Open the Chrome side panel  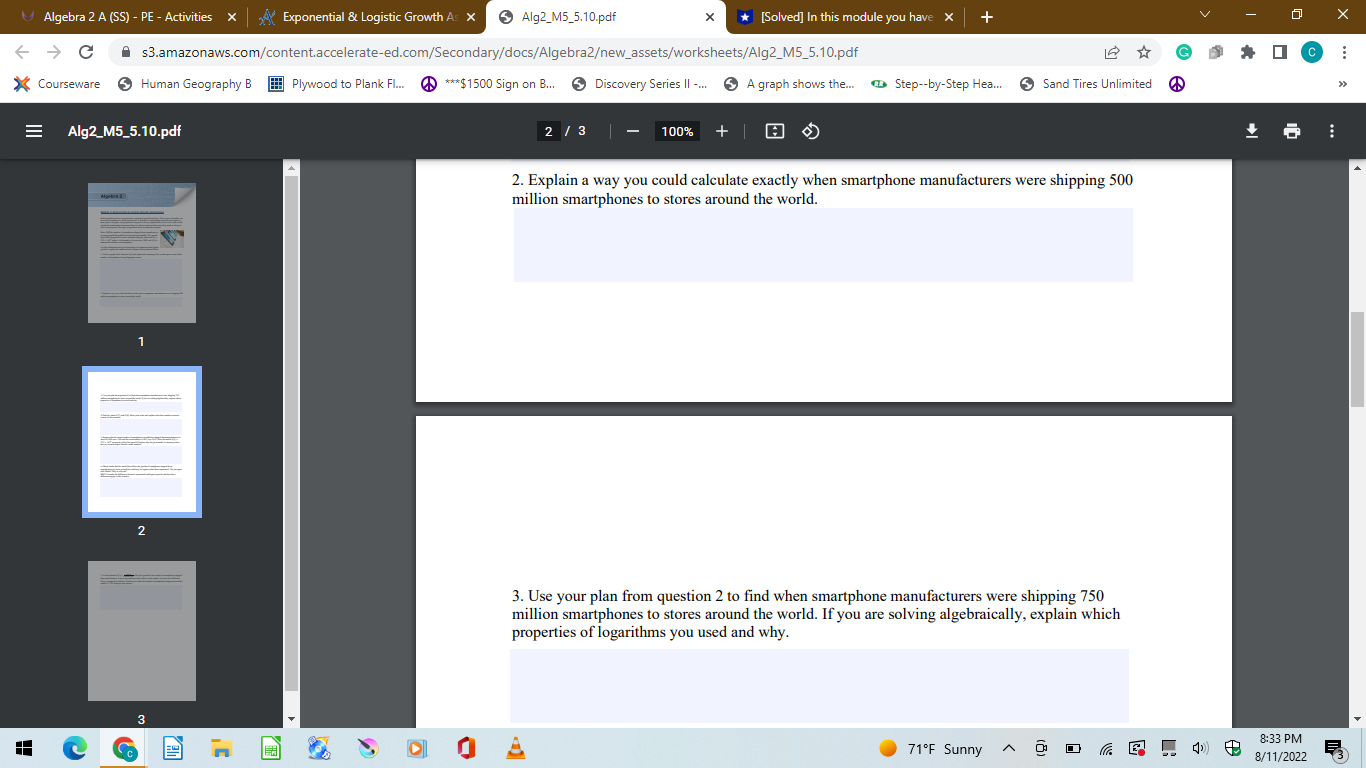[x=1279, y=52]
